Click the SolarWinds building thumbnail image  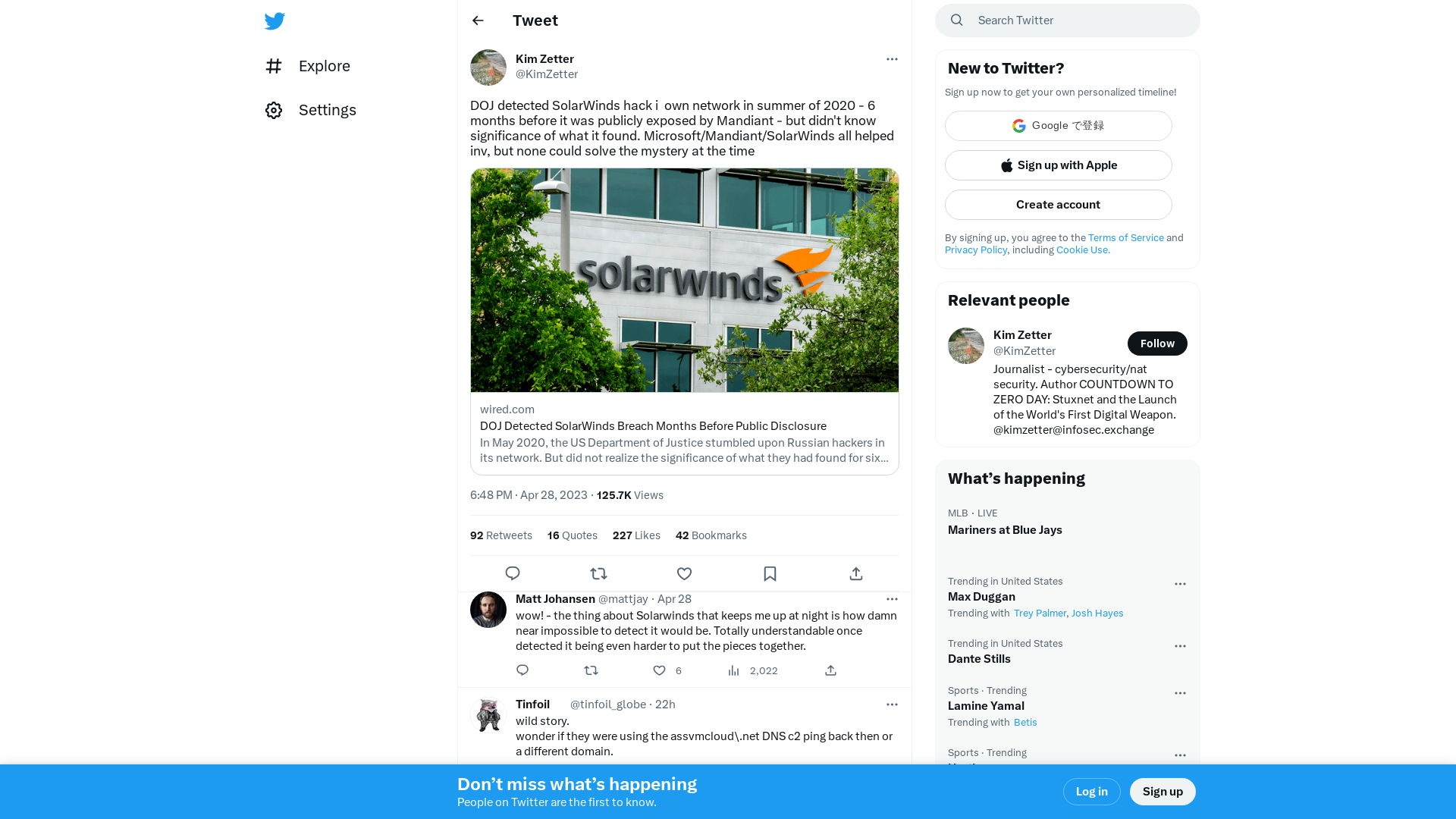pyautogui.click(x=684, y=279)
